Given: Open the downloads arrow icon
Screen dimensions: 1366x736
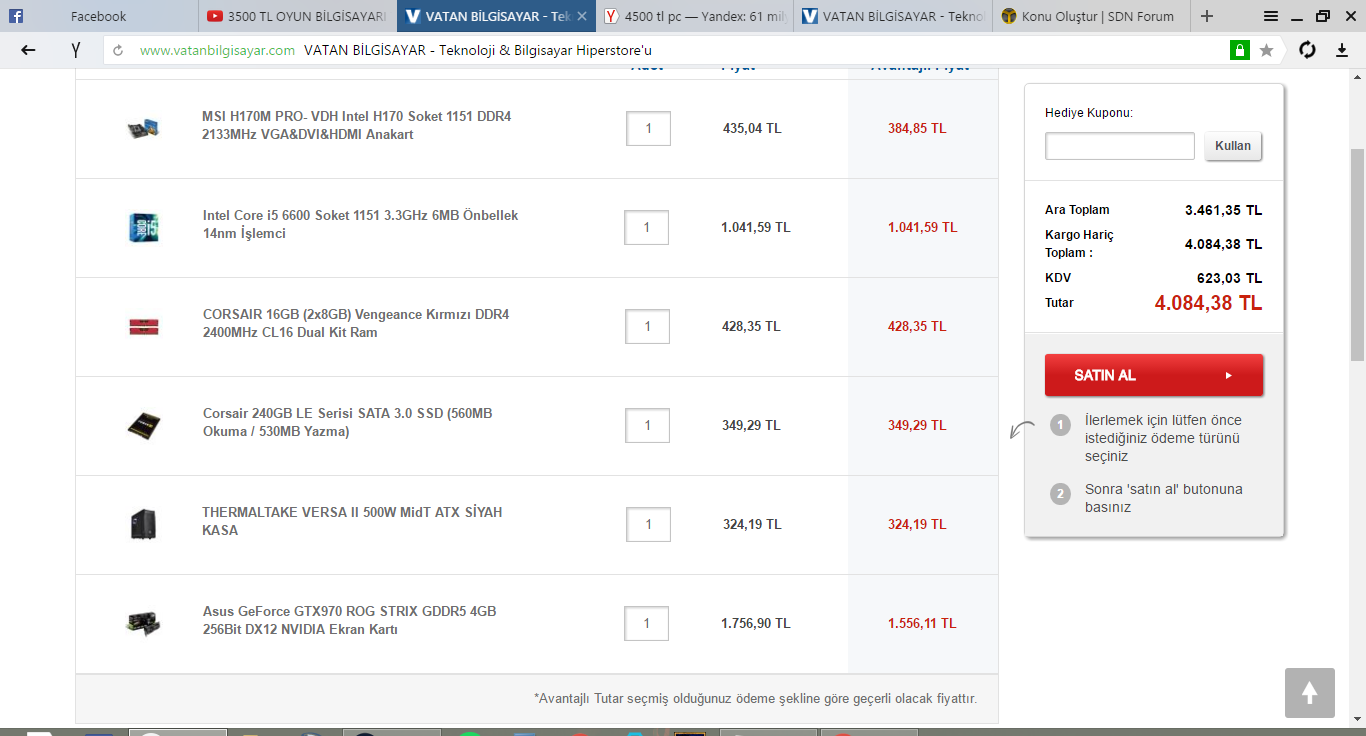Looking at the screenshot, I should click(x=1342, y=50).
